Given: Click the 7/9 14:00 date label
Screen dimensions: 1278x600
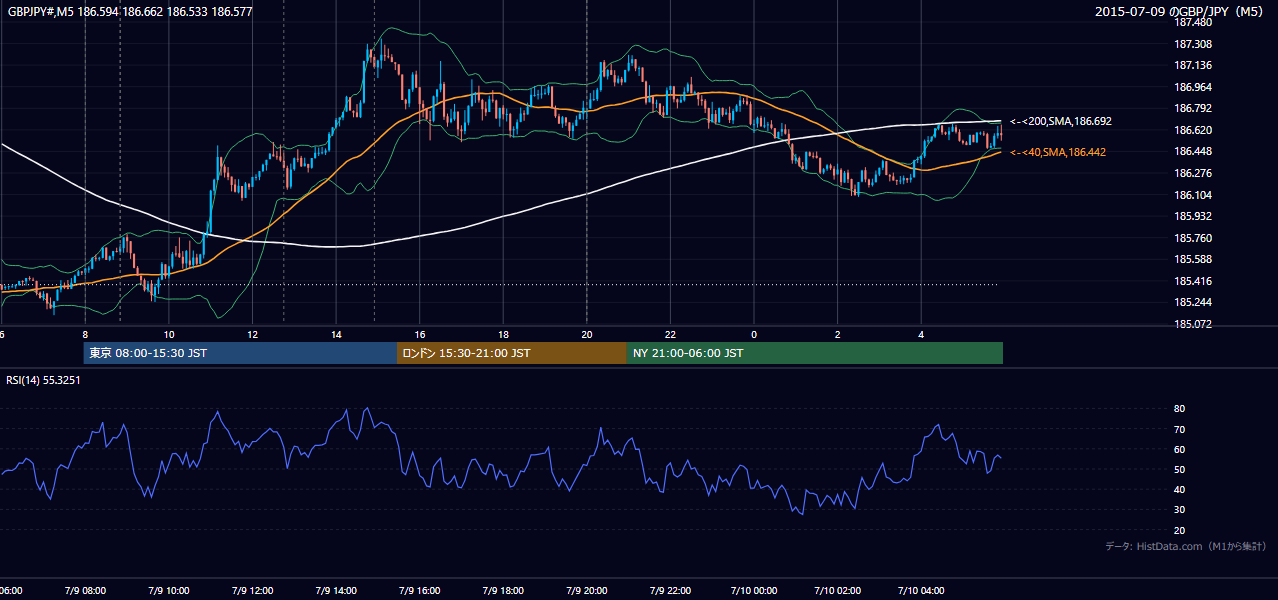Looking at the screenshot, I should tap(336, 591).
